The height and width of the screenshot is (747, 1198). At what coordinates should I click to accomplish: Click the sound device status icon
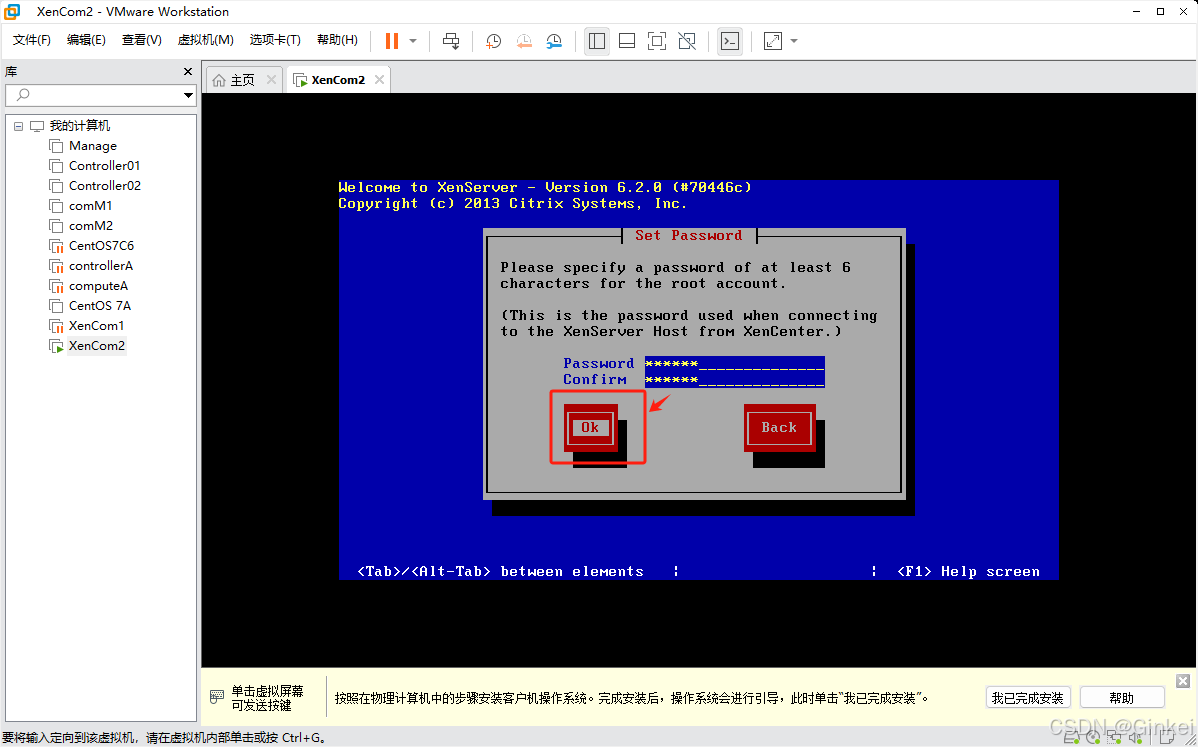click(x=1135, y=738)
